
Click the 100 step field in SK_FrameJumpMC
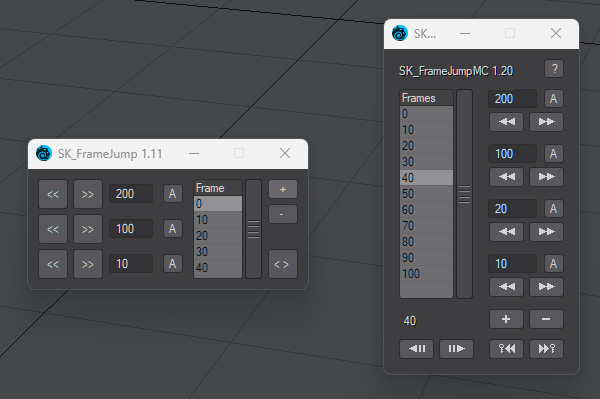point(512,154)
